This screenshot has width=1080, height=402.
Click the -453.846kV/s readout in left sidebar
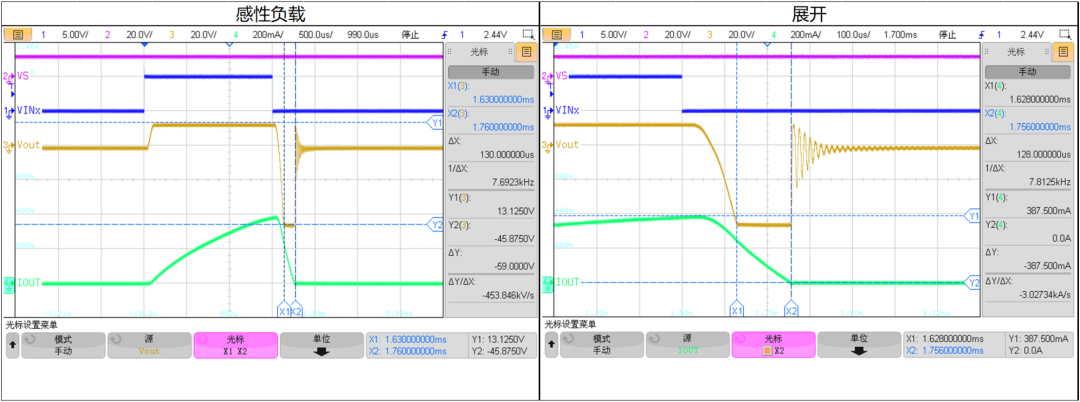[x=506, y=294]
